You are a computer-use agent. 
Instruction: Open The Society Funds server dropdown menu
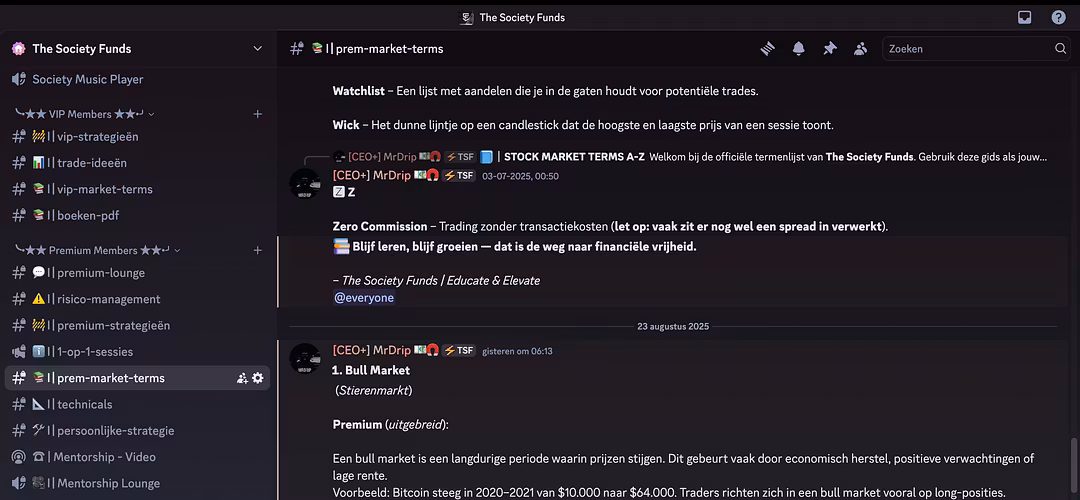coord(257,48)
